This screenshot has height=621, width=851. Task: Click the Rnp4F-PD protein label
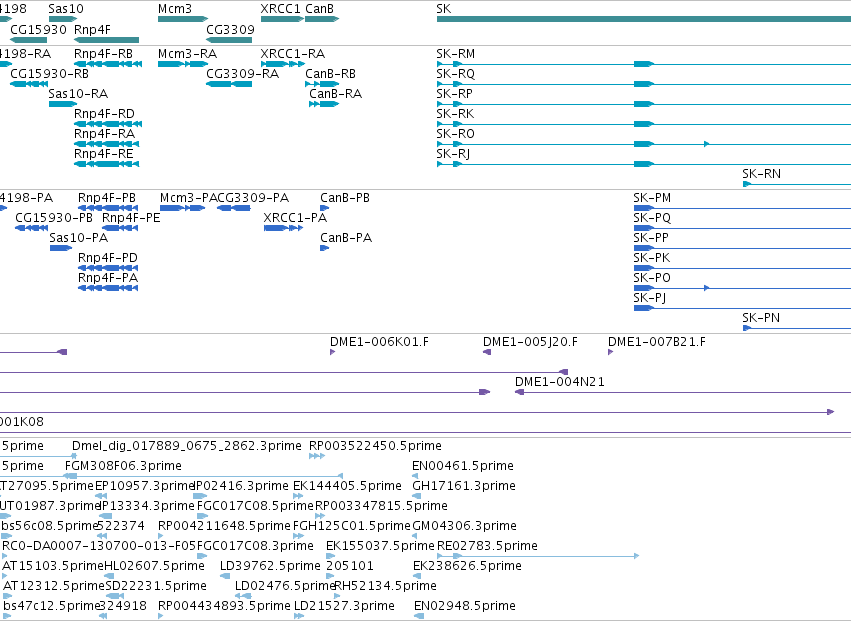(108, 258)
